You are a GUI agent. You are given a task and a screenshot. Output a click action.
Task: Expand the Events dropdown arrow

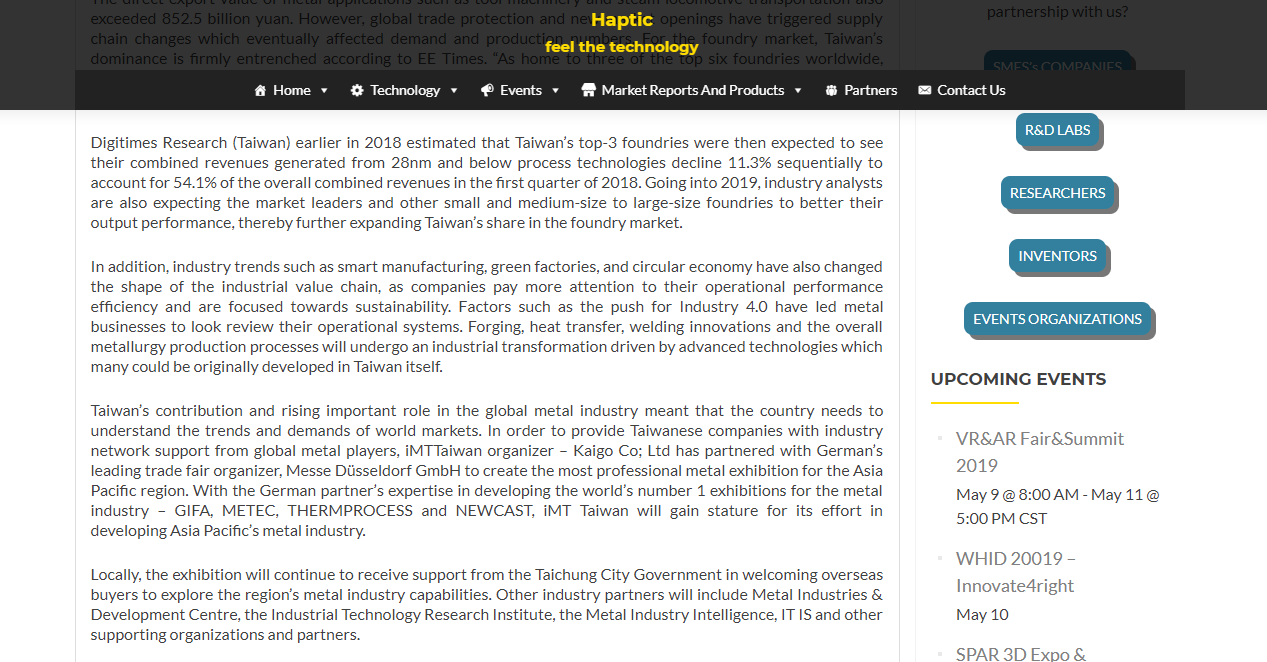pyautogui.click(x=556, y=91)
